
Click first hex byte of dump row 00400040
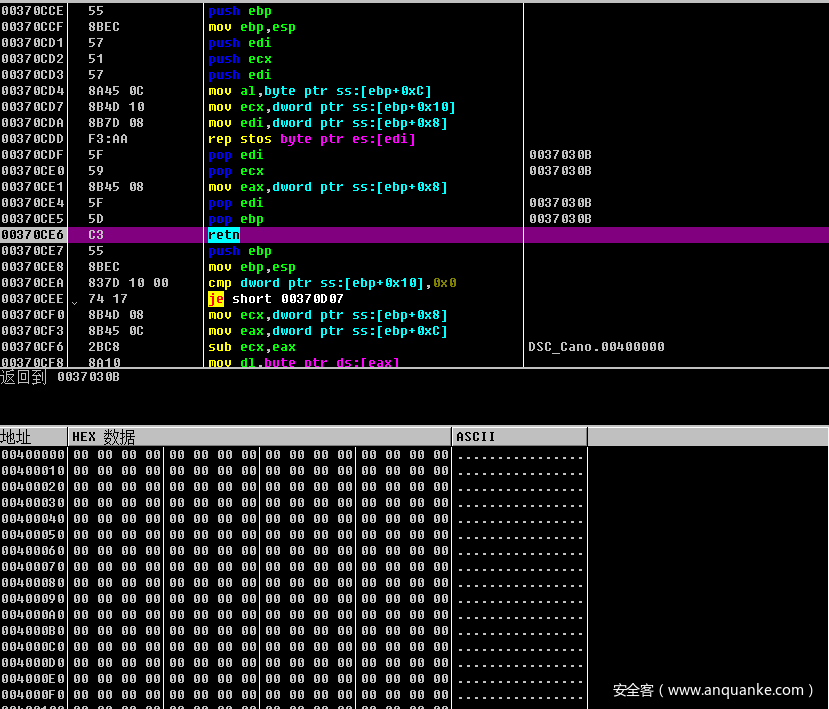(x=80, y=519)
